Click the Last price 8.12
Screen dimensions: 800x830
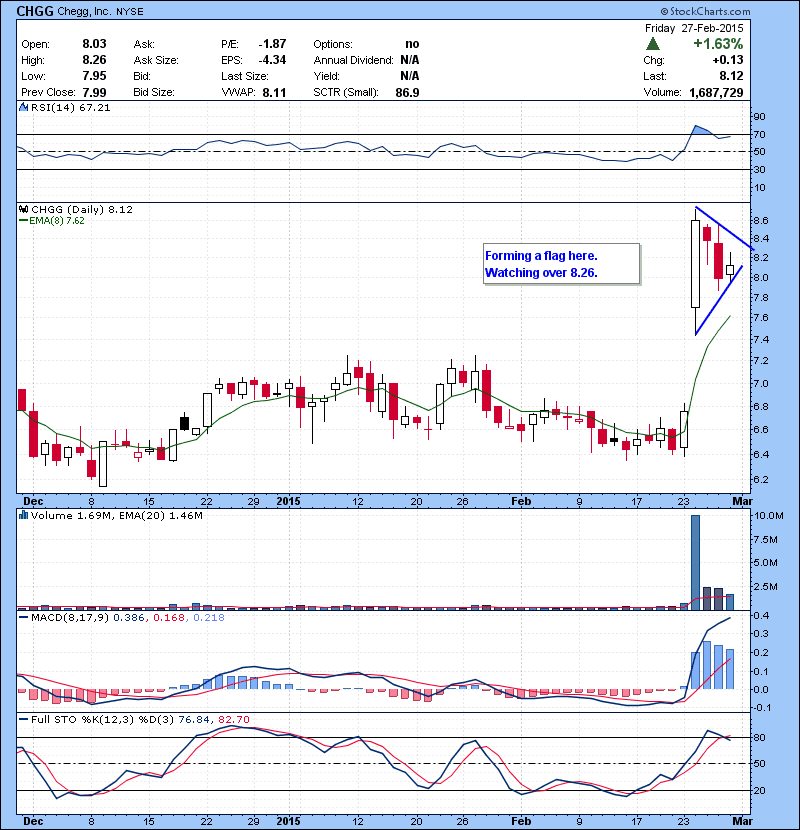click(x=731, y=76)
